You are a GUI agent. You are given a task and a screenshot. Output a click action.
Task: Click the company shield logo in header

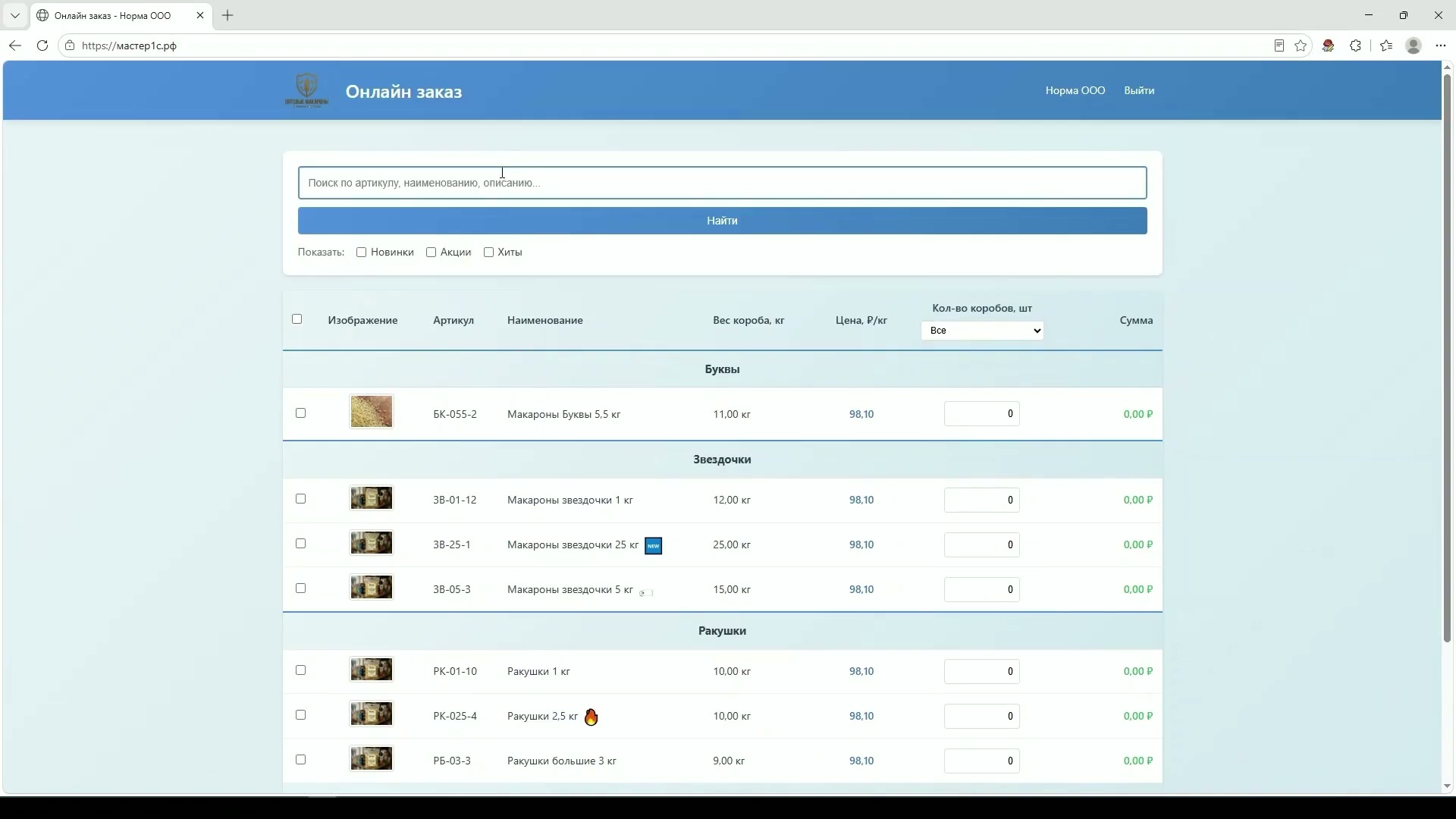point(306,90)
